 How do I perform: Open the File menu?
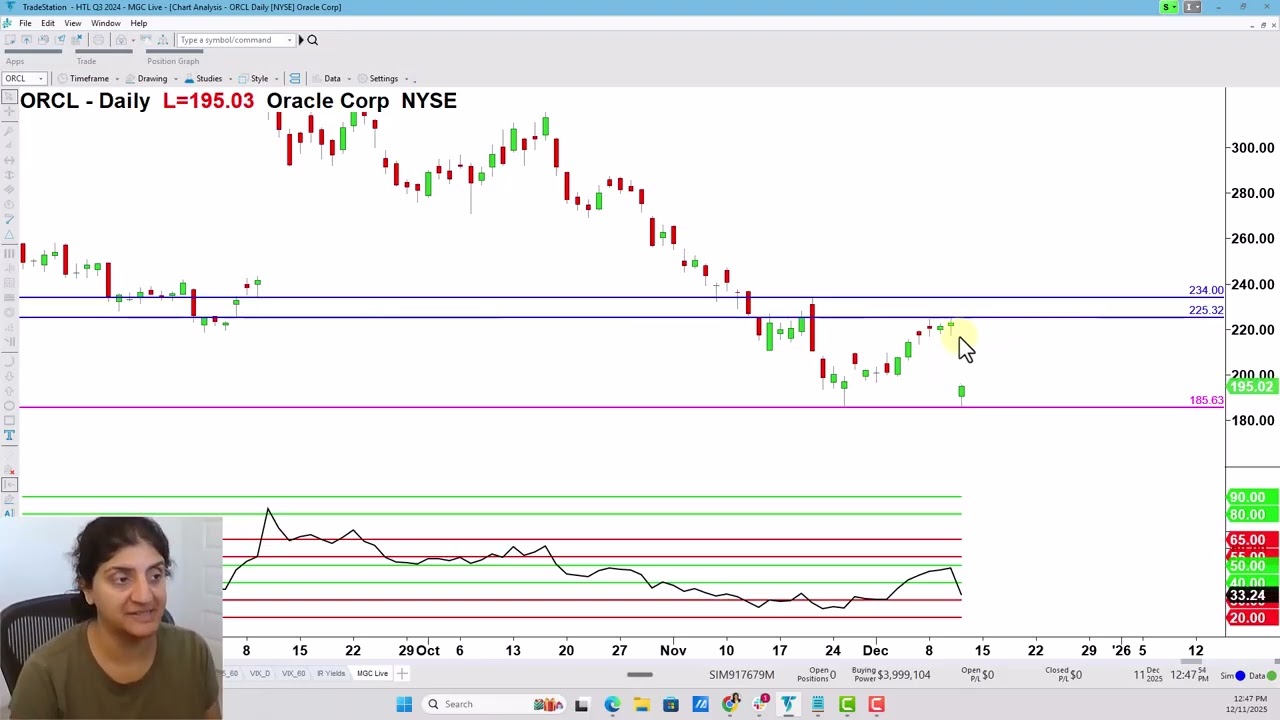[x=25, y=23]
